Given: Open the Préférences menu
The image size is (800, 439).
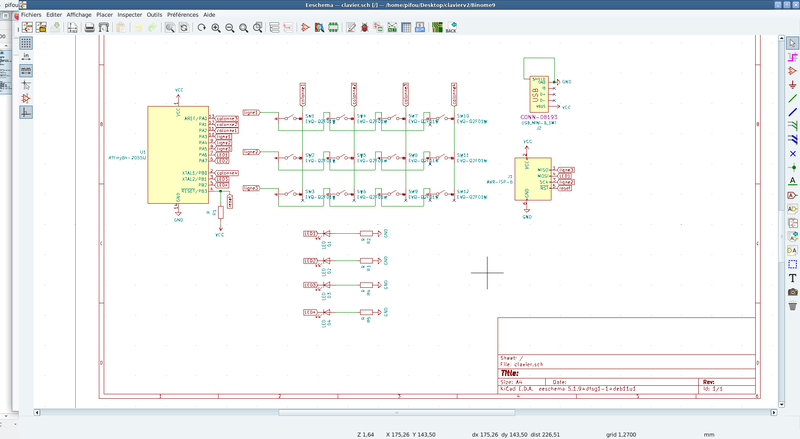Looking at the screenshot, I should point(182,16).
